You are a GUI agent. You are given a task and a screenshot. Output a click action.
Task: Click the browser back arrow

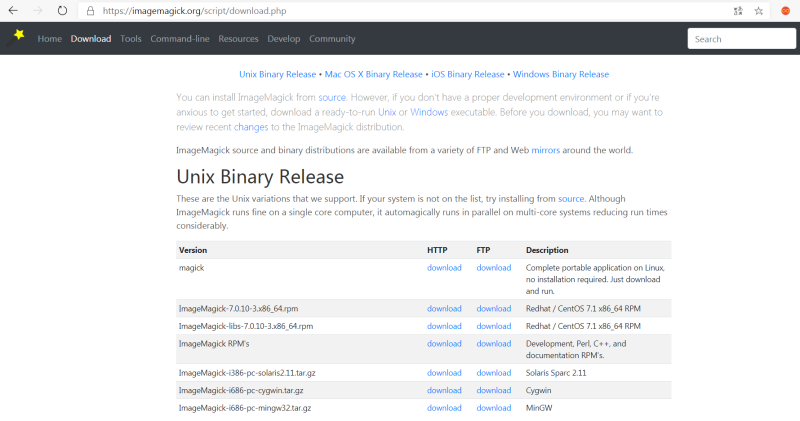13,11
